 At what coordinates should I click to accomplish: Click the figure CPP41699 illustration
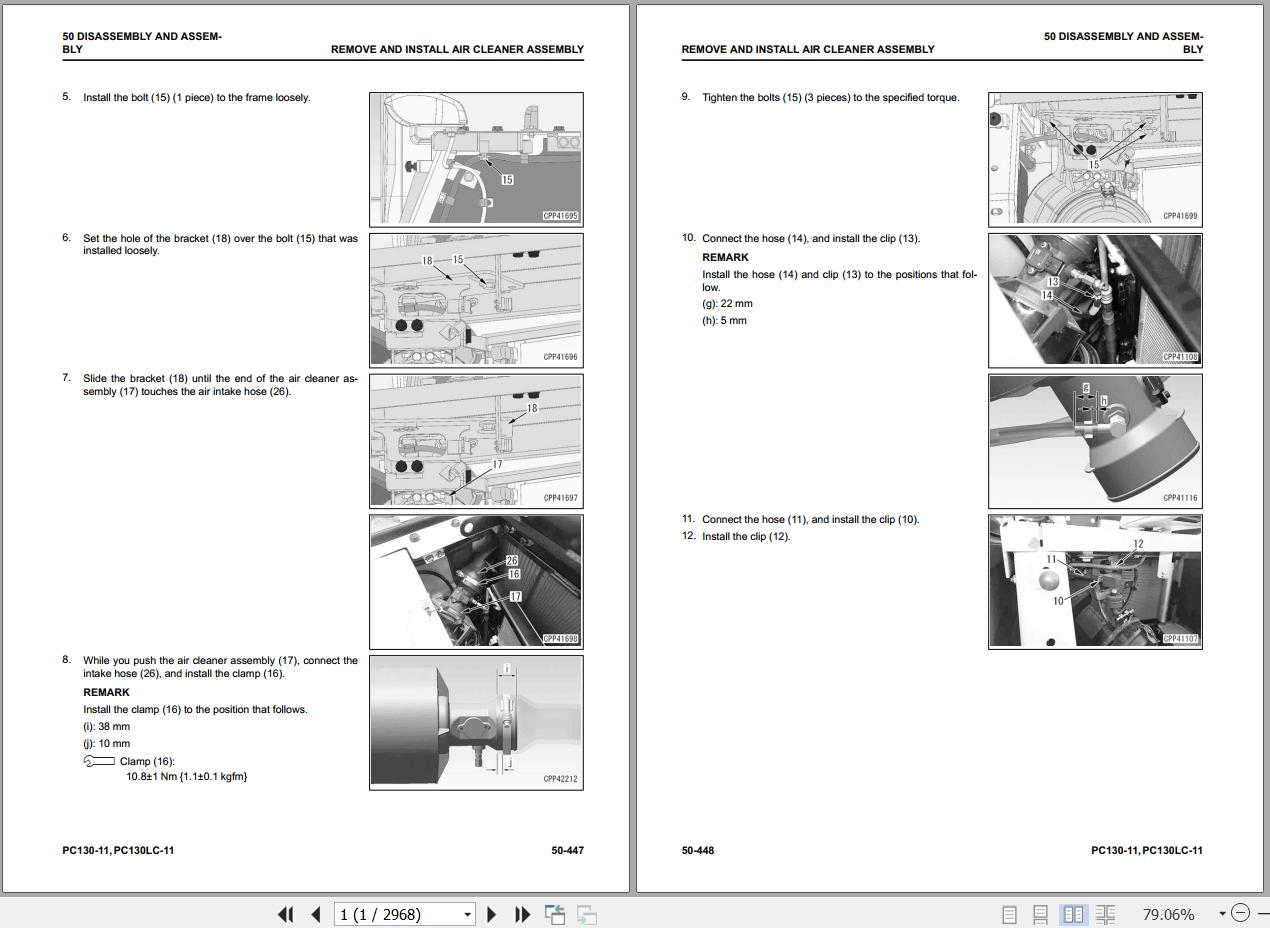(x=1095, y=159)
